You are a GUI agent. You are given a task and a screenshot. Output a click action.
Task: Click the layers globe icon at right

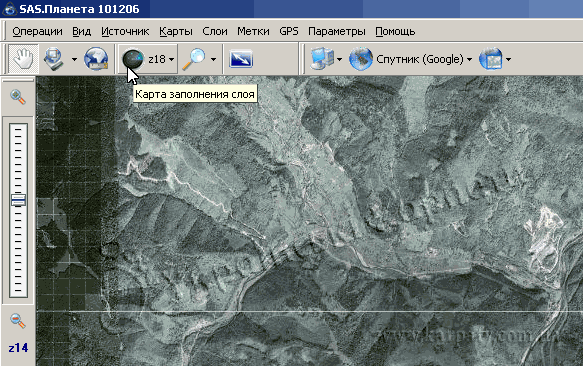[490, 58]
